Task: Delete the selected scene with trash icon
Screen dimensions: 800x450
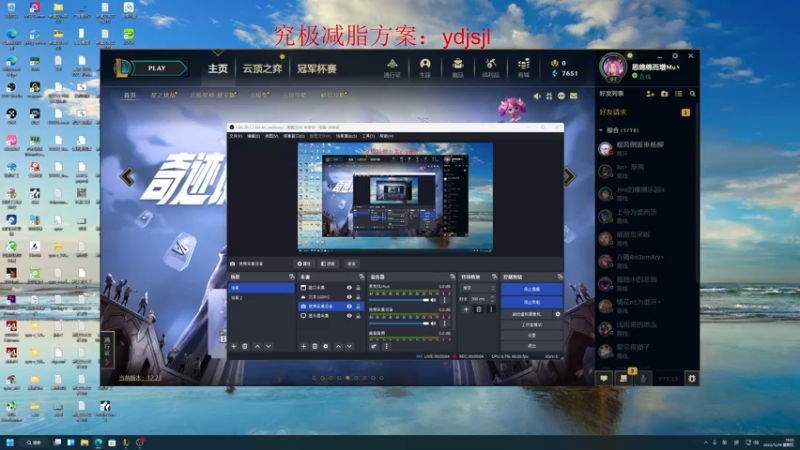Action: [245, 346]
